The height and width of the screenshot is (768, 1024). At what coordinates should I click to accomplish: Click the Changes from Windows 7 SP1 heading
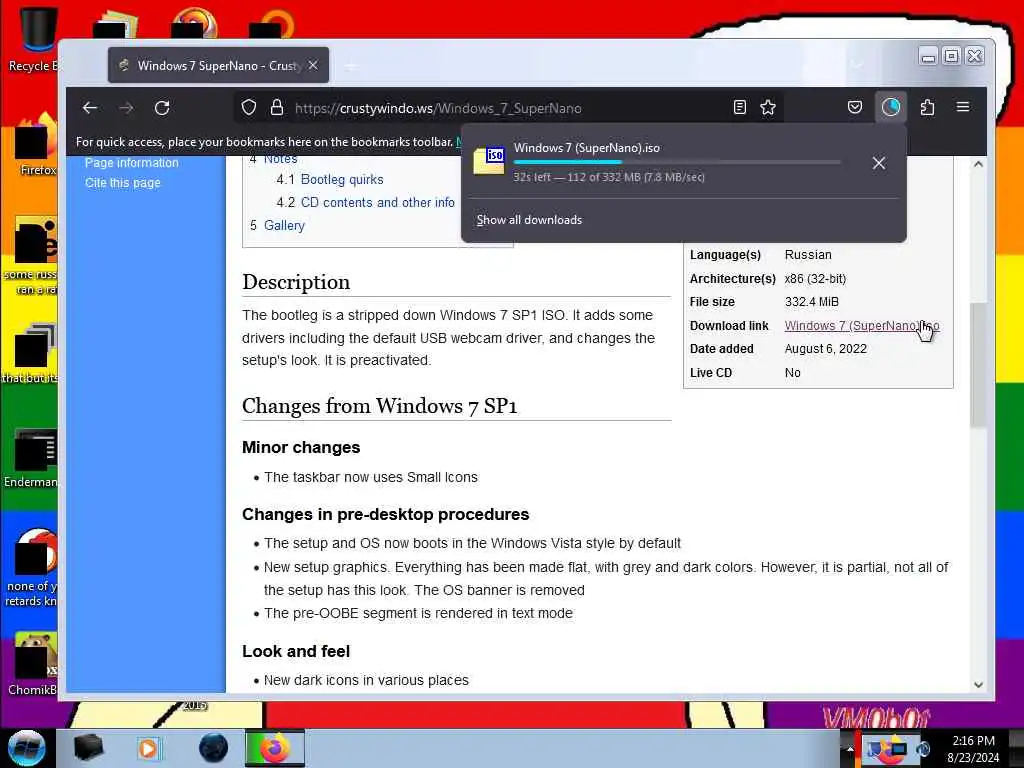(x=379, y=406)
